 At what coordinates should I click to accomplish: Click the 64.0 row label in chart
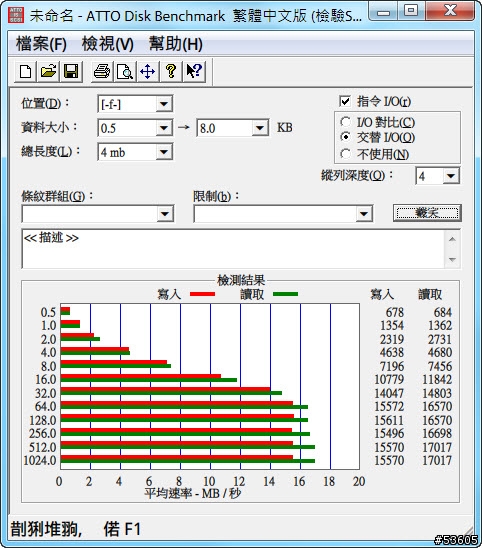pos(45,406)
